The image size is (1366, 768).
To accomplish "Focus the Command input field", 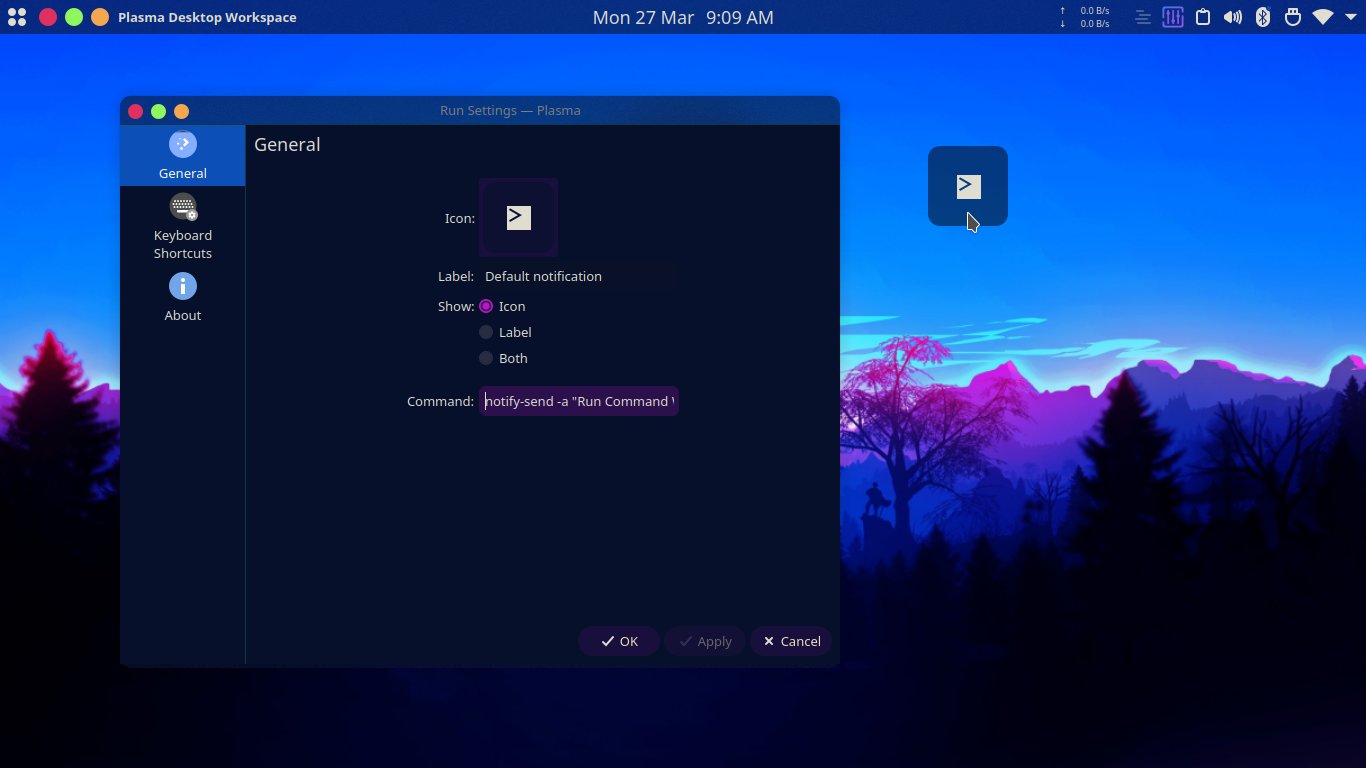I will [x=579, y=401].
